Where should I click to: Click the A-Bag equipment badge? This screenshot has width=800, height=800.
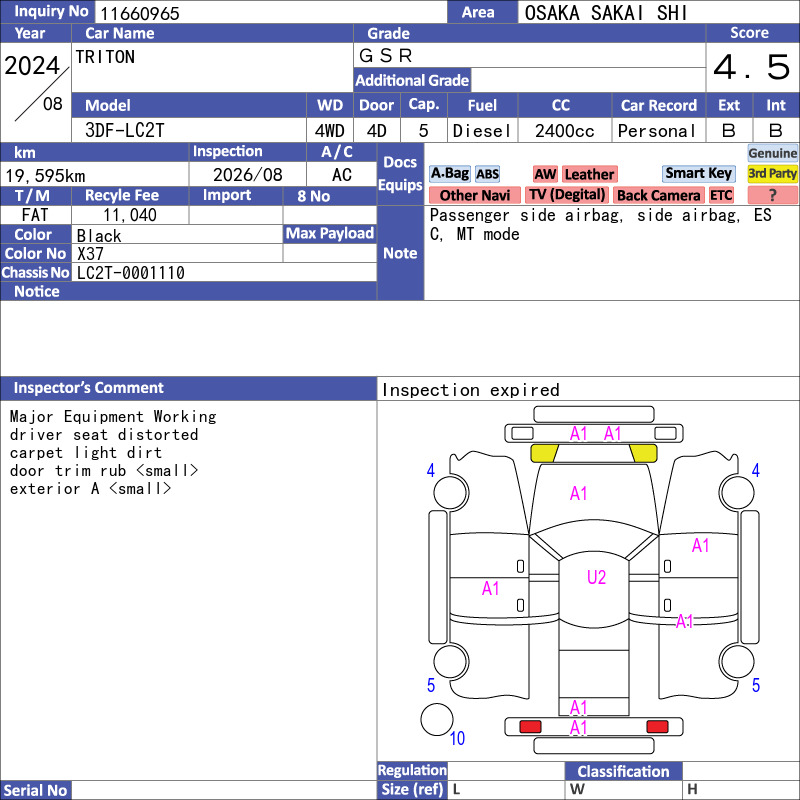[x=449, y=174]
